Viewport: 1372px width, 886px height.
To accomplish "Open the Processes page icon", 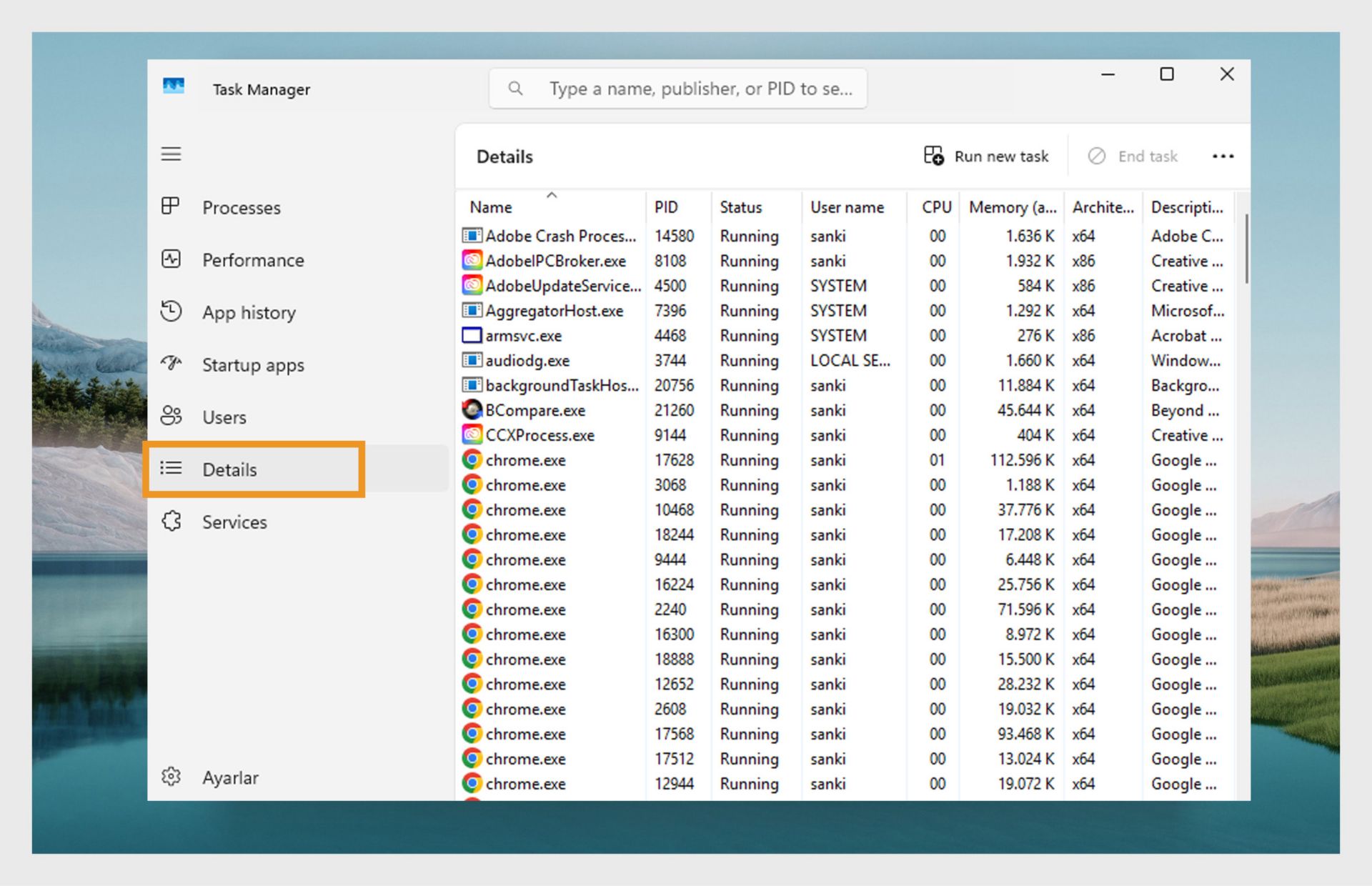I will pos(171,206).
